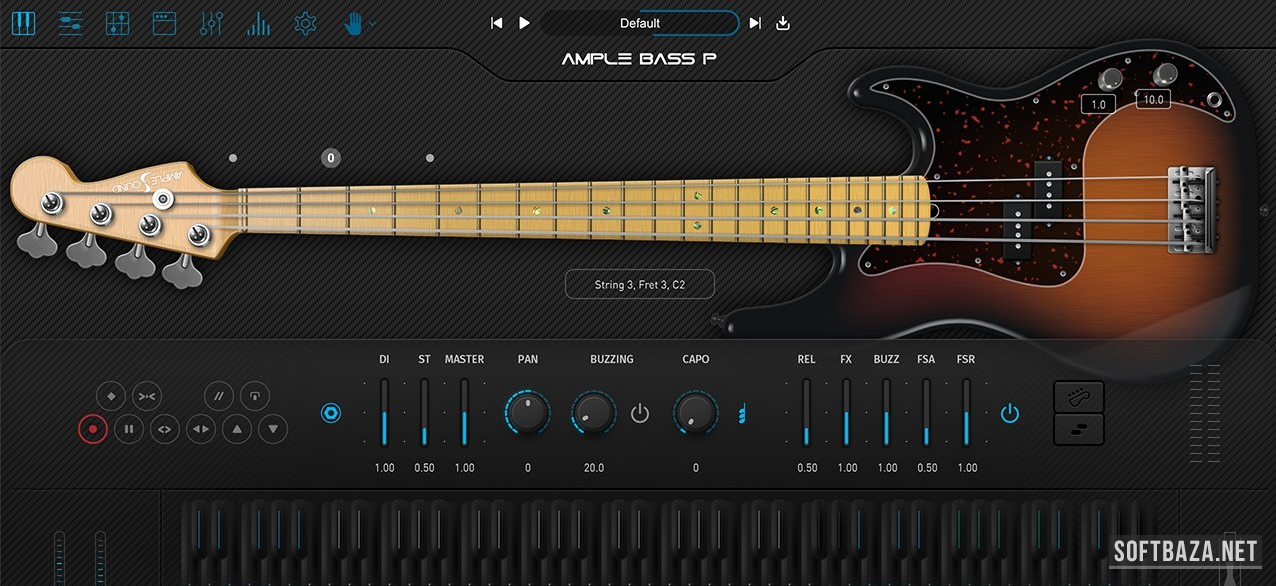
Task: Click the save preset download icon
Action: pos(783,23)
